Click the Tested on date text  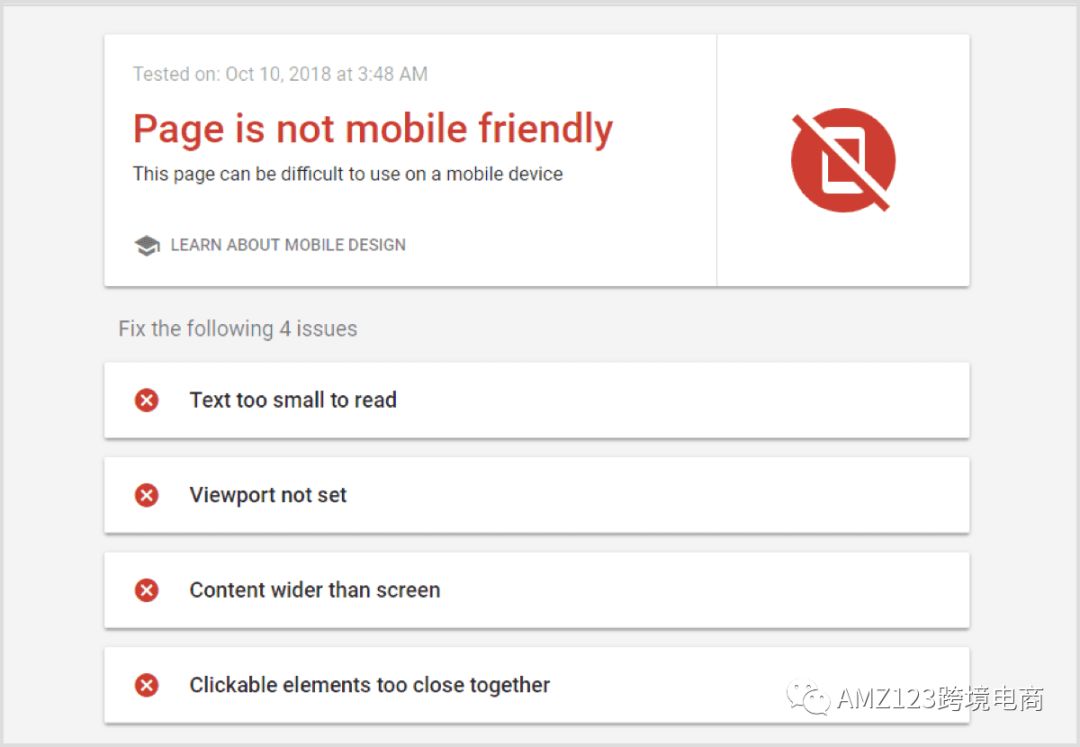[x=280, y=74]
